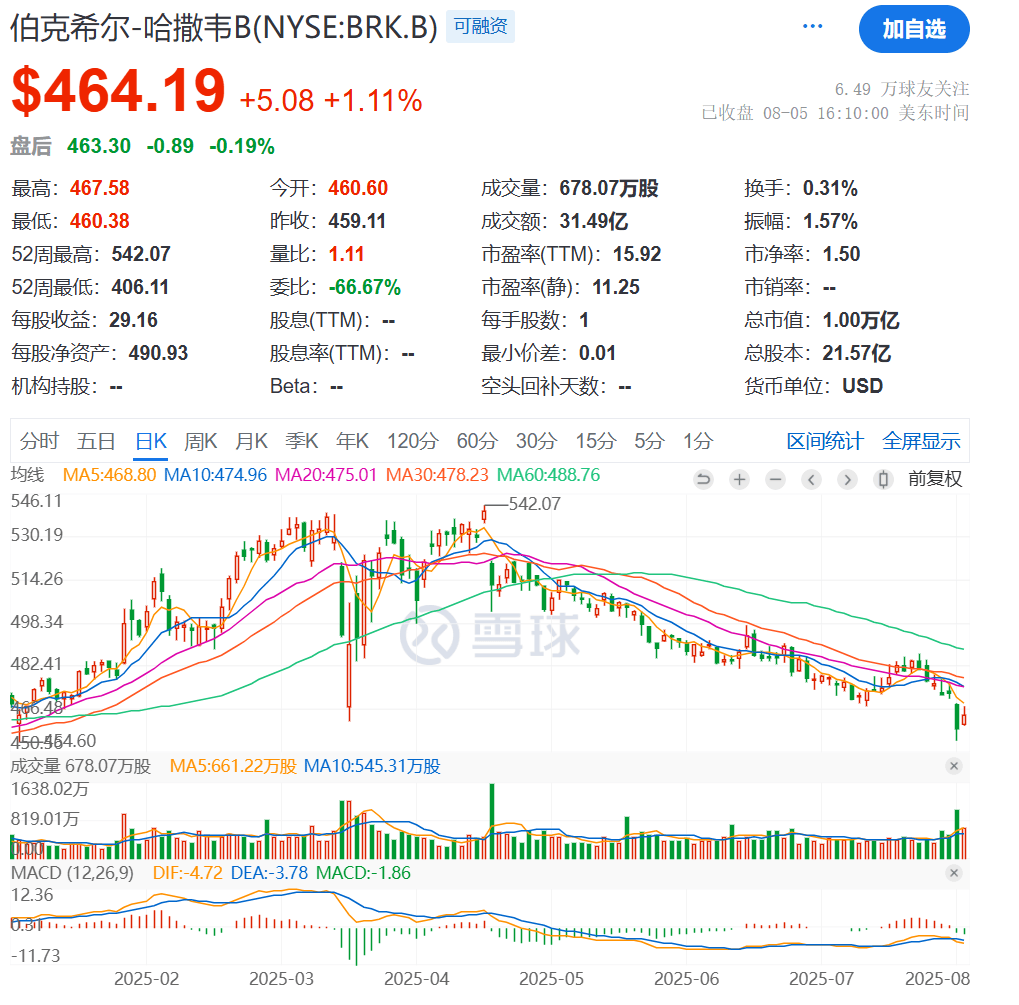Zoom out chart with minus icon
This screenshot has width=1019, height=1005.
775,480
